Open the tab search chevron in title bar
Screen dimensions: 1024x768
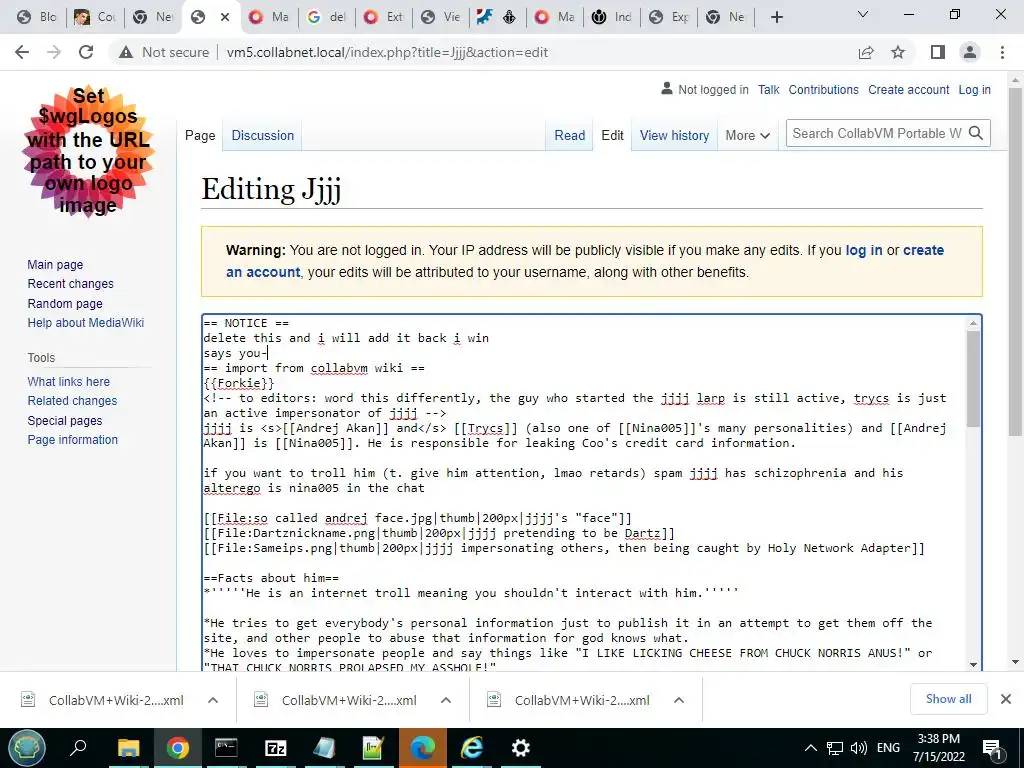point(863,14)
